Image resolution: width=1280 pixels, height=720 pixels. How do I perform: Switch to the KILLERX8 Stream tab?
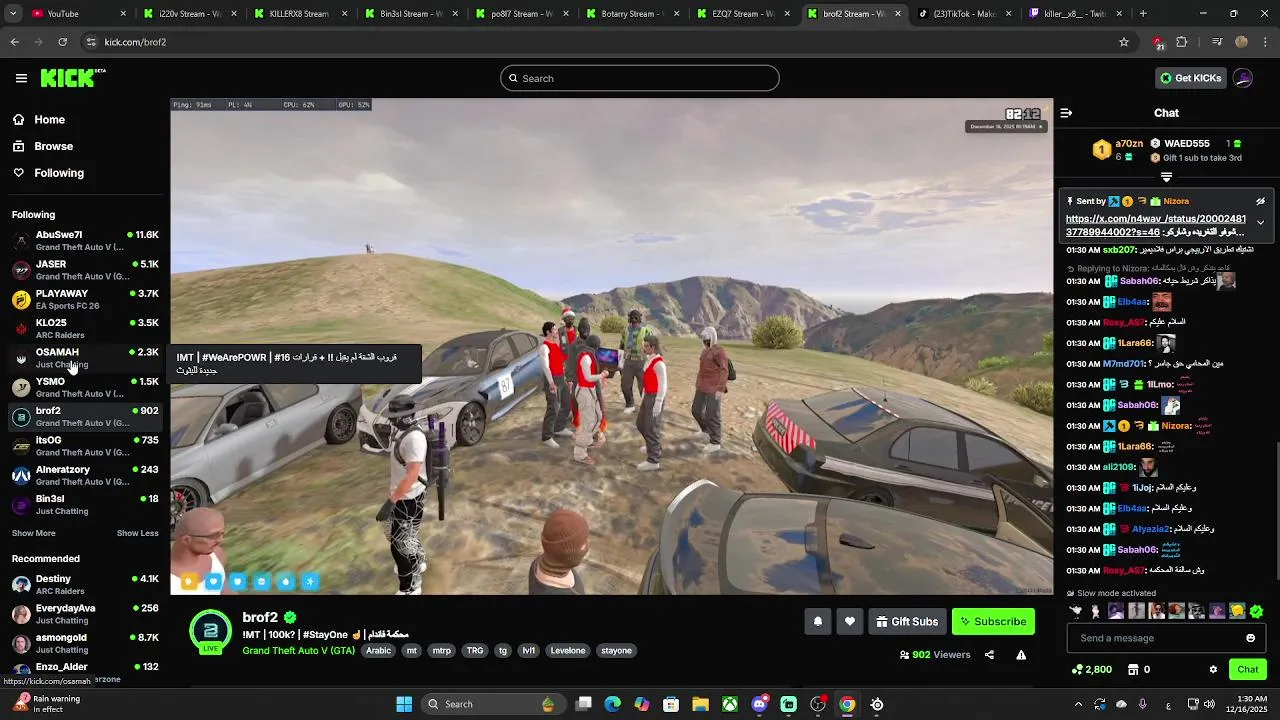299,14
